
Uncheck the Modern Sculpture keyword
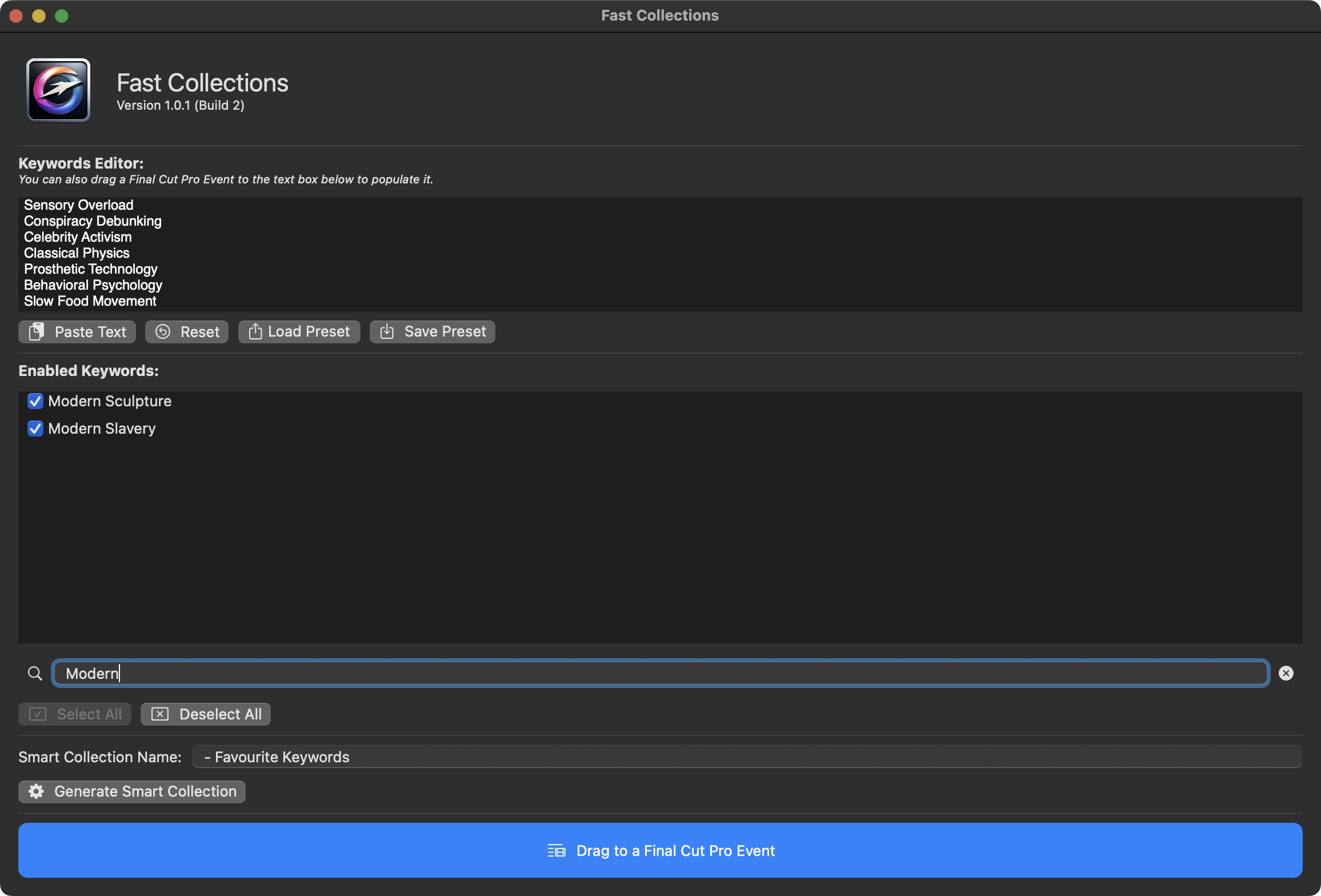tap(35, 401)
